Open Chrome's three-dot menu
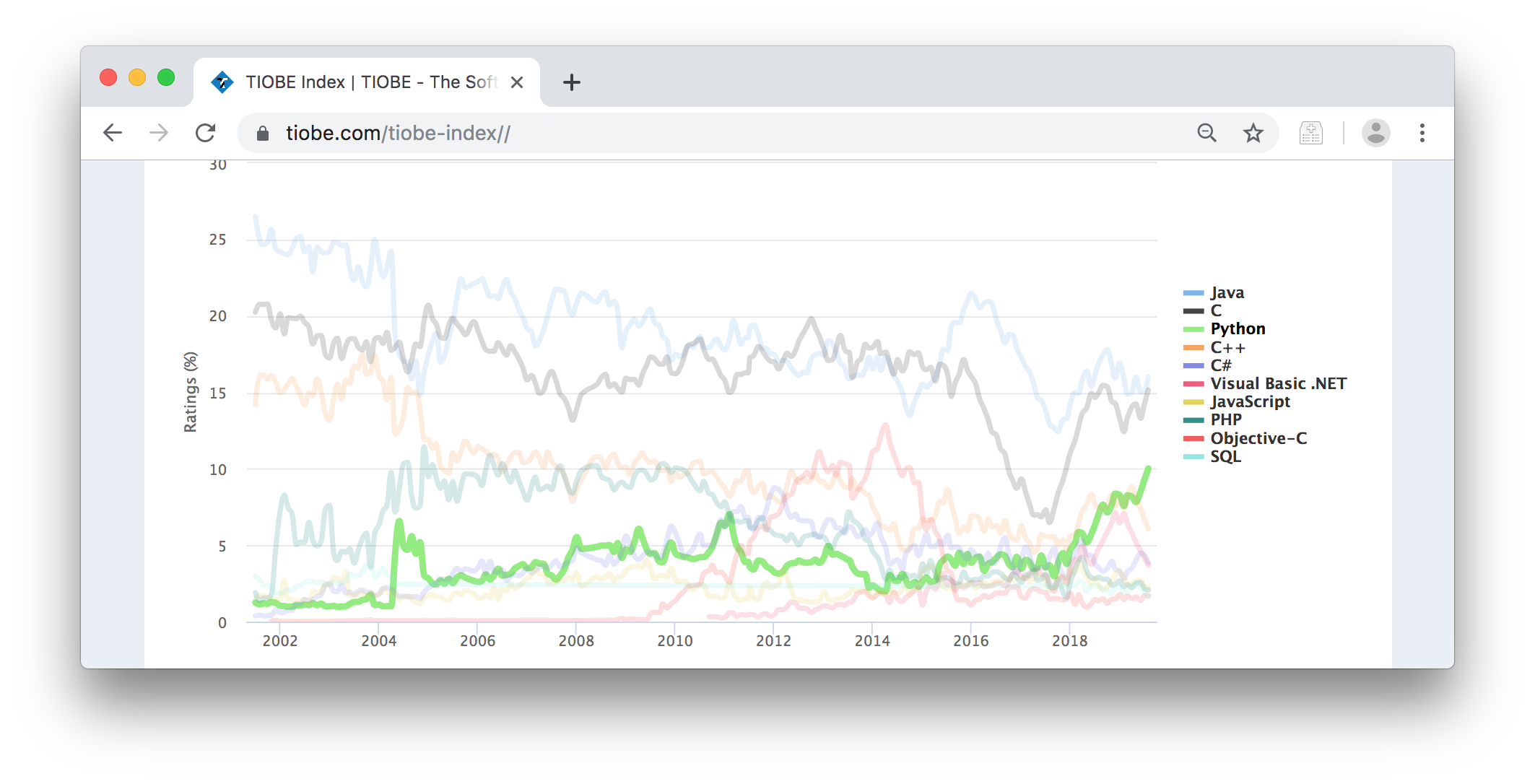The width and height of the screenshot is (1535, 784). [x=1422, y=133]
